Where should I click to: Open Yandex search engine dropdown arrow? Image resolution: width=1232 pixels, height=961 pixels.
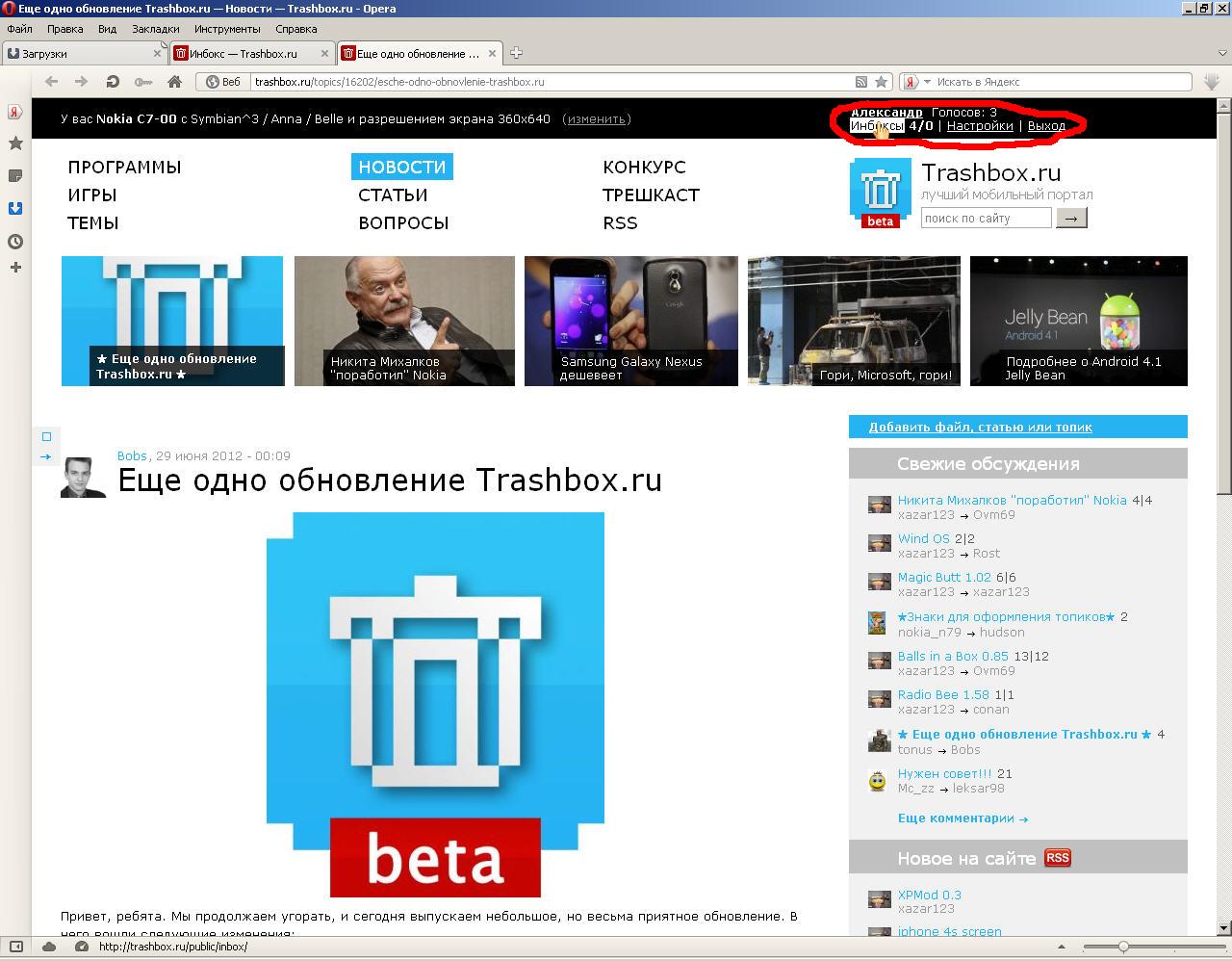(x=929, y=82)
